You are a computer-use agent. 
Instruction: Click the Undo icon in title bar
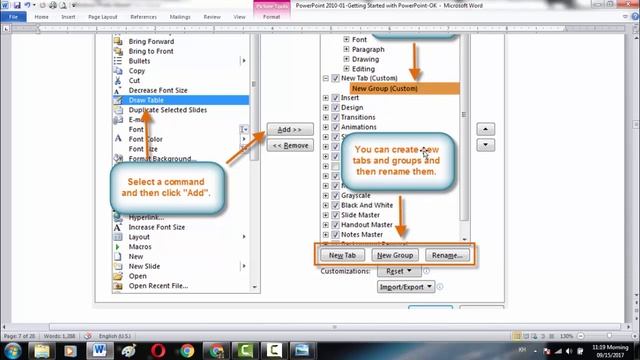click(27, 5)
